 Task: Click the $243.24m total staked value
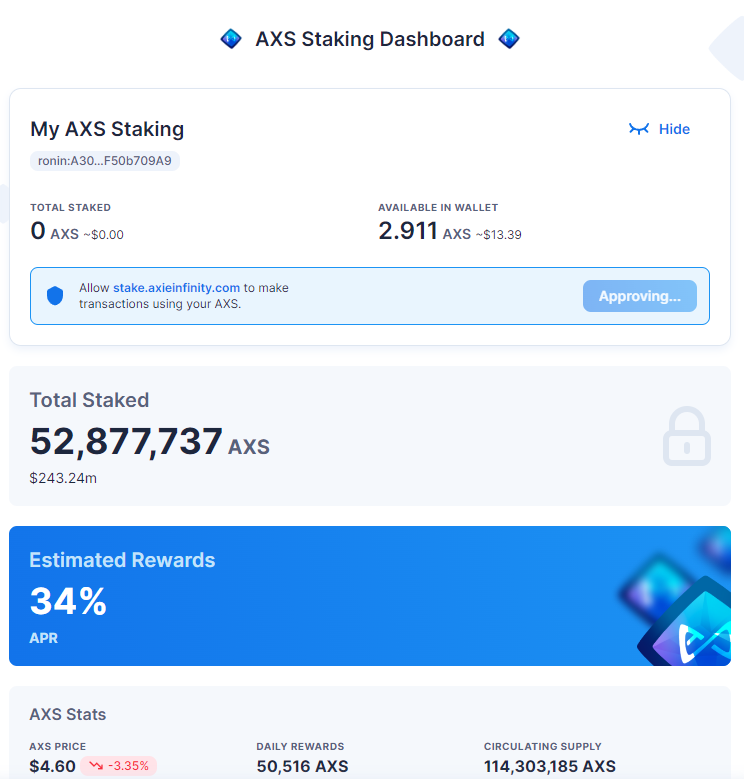(63, 478)
